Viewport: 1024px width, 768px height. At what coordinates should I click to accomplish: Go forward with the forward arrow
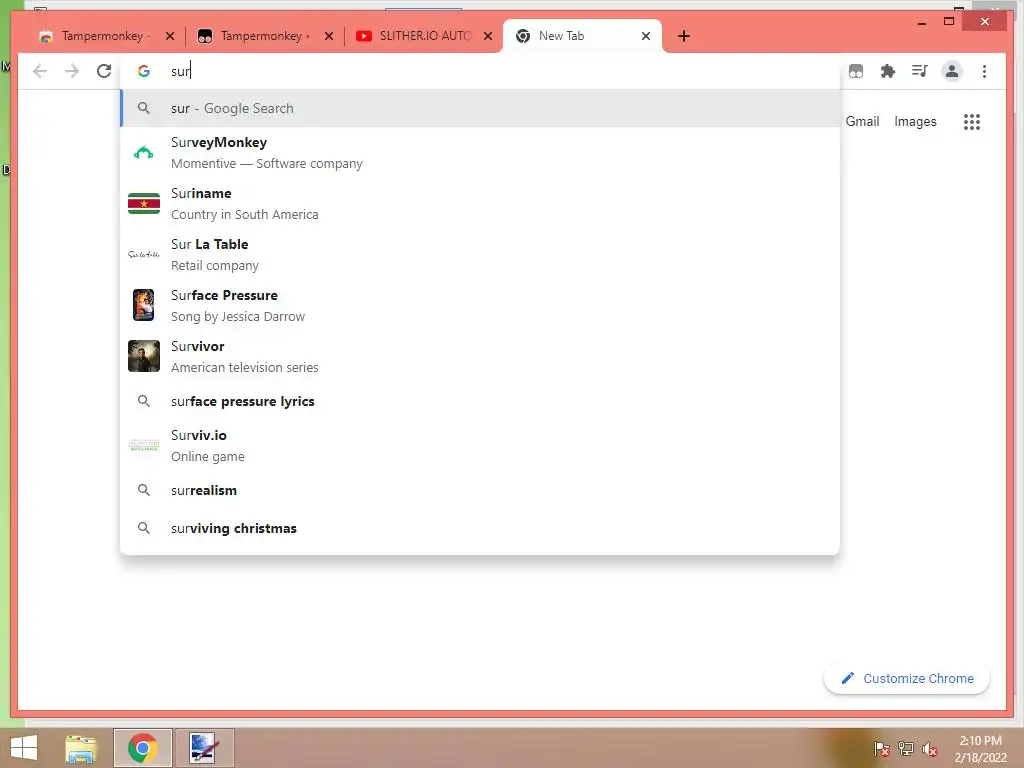coord(72,71)
